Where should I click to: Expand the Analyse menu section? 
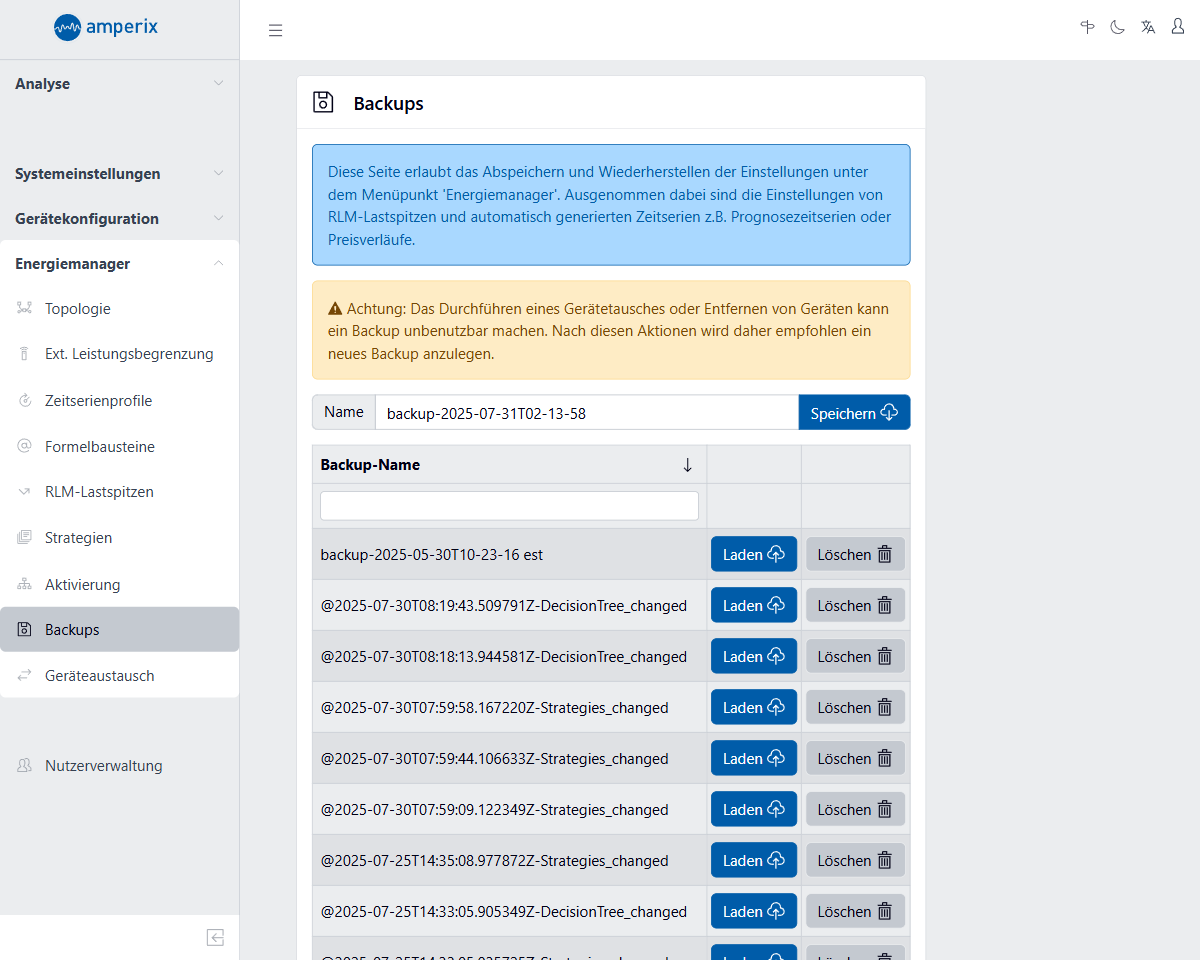click(x=119, y=84)
